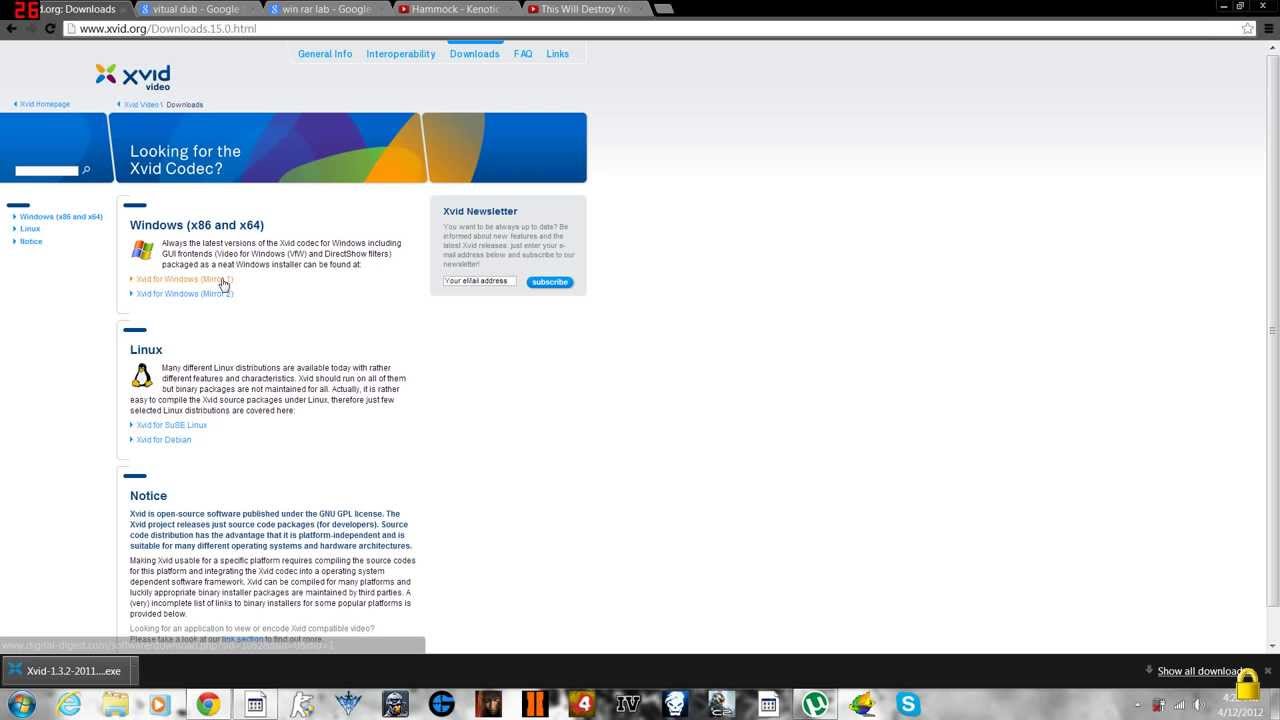Click the address bar showing www.xvid.org
The height and width of the screenshot is (720, 1280).
click(x=650, y=29)
